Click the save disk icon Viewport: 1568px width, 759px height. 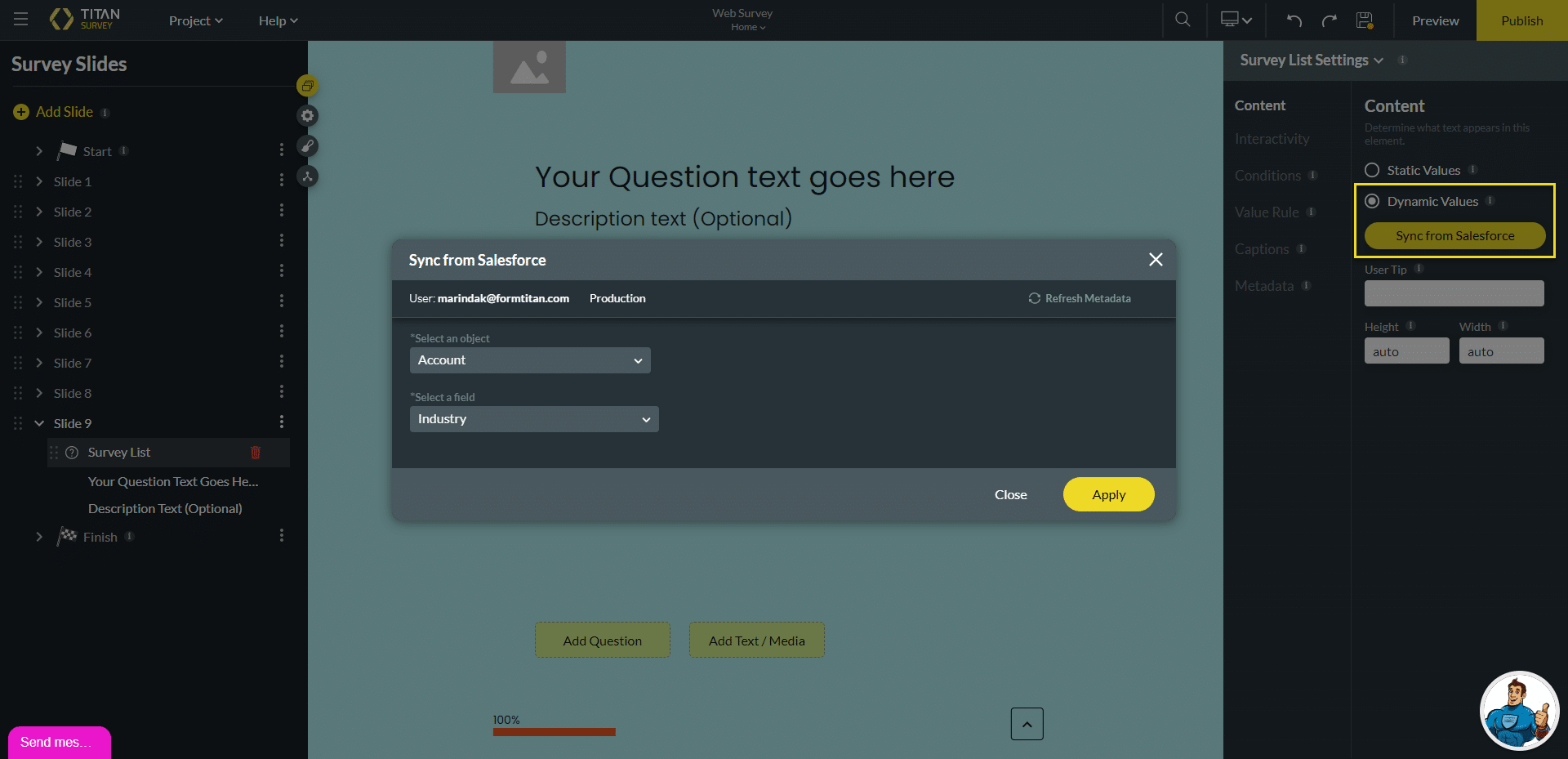coord(1364,20)
